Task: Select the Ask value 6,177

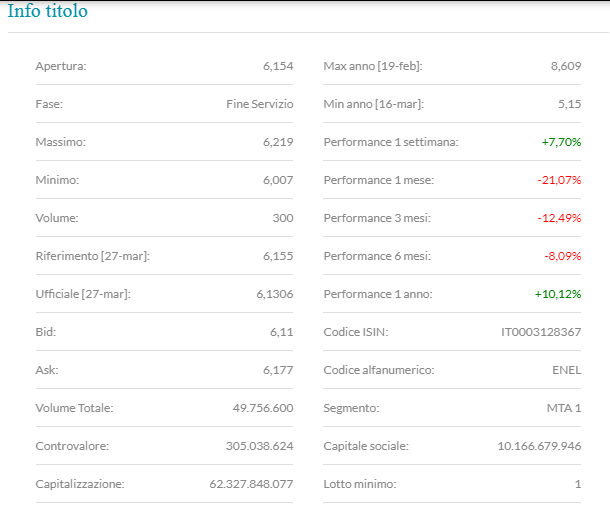Action: point(277,370)
